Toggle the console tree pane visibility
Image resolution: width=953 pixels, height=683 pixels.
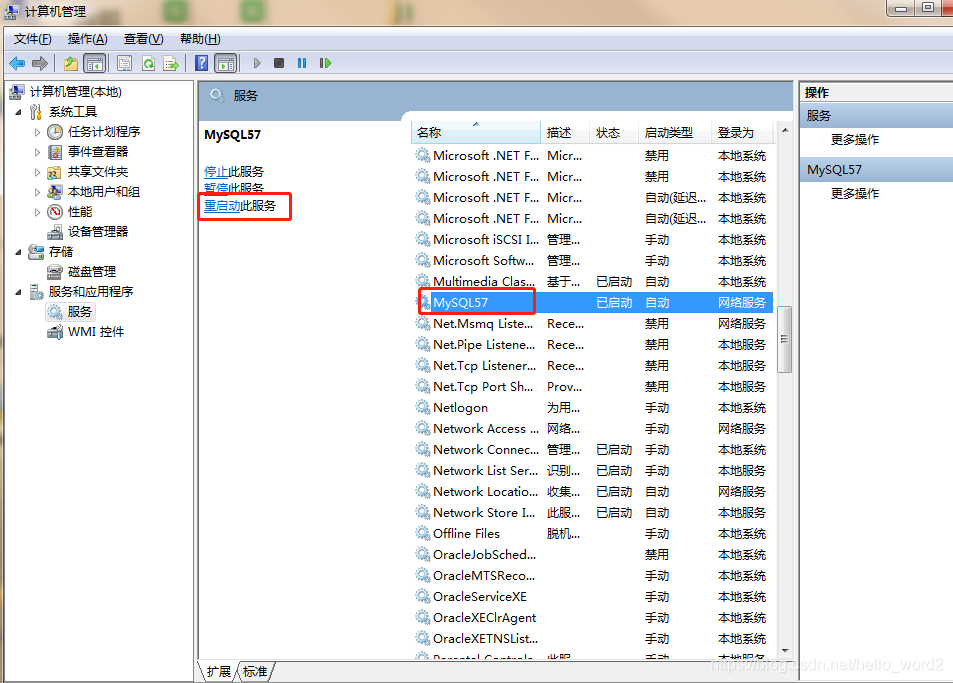tap(93, 63)
